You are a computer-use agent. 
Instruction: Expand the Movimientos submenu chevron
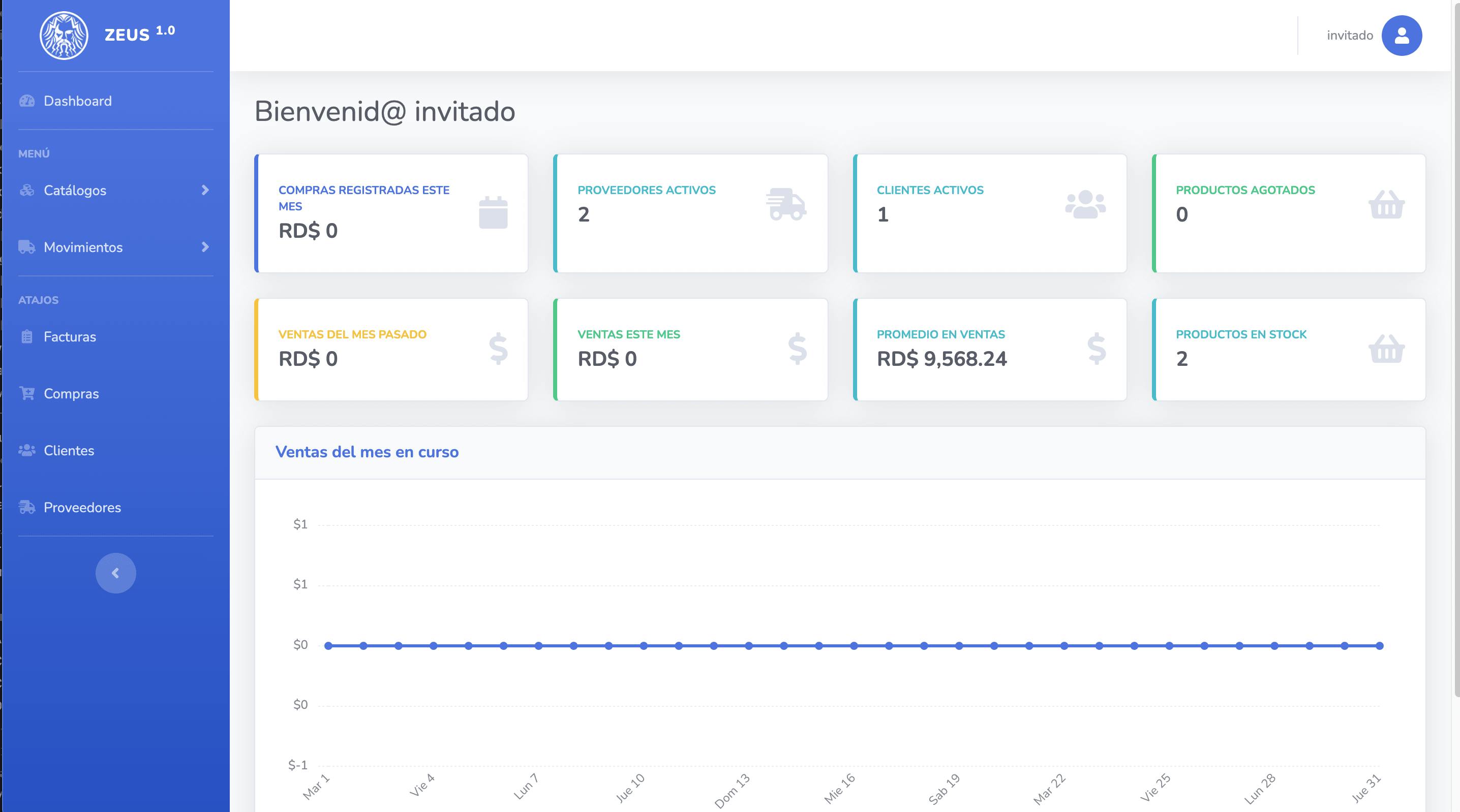[205, 247]
